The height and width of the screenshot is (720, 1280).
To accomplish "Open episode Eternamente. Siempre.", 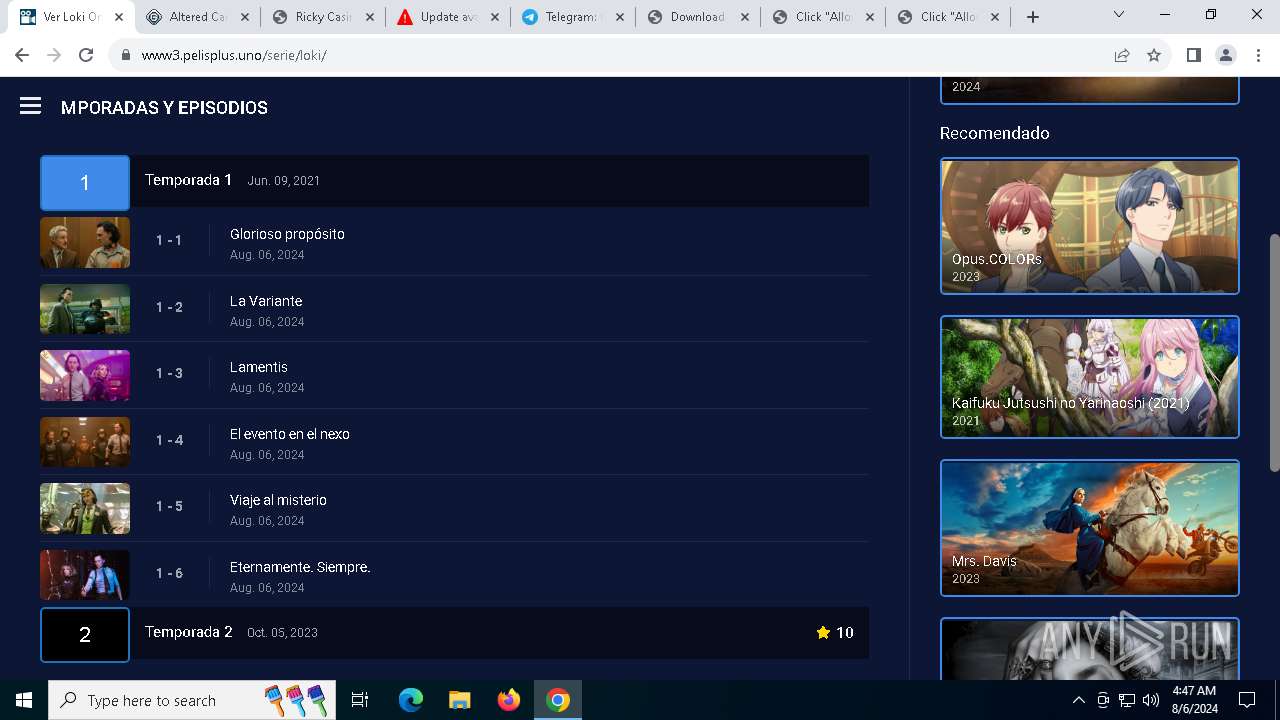I will click(300, 567).
